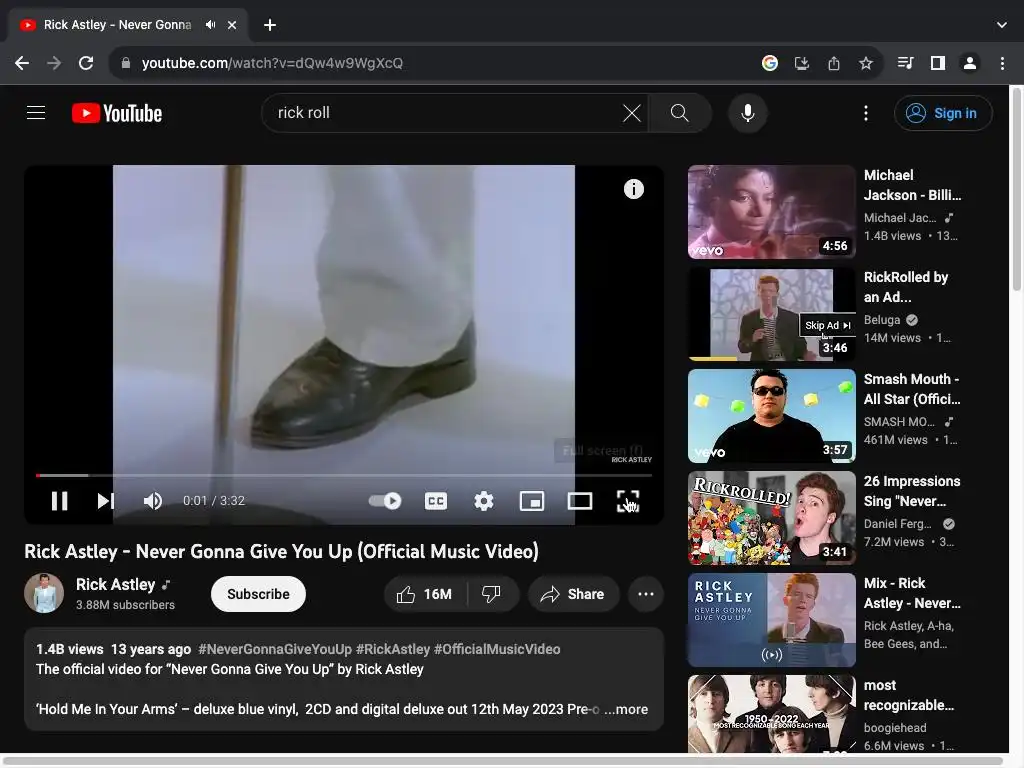The height and width of the screenshot is (768, 1024).
Task: Mute tab via speaker icon
Action: (x=210, y=25)
